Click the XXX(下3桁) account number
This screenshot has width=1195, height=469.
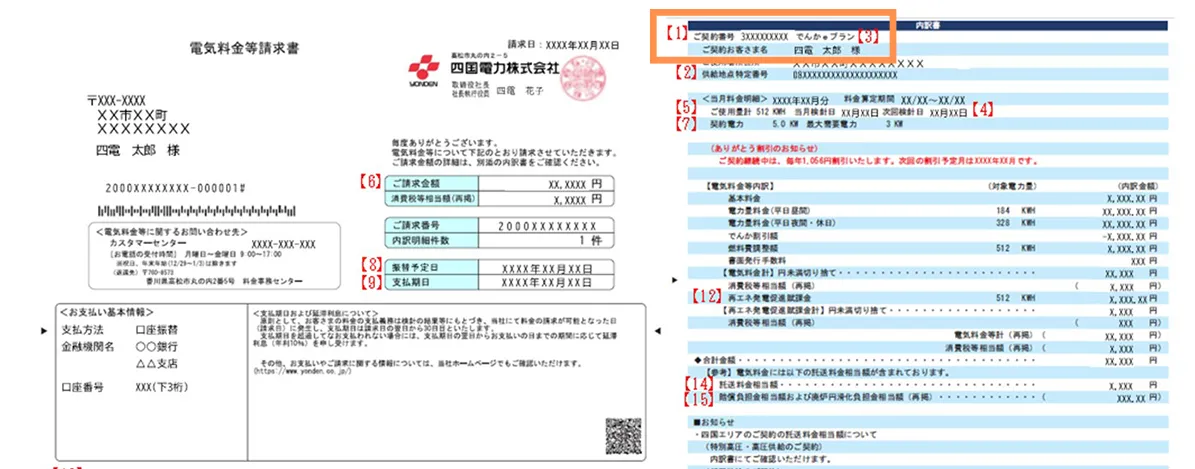(160, 387)
